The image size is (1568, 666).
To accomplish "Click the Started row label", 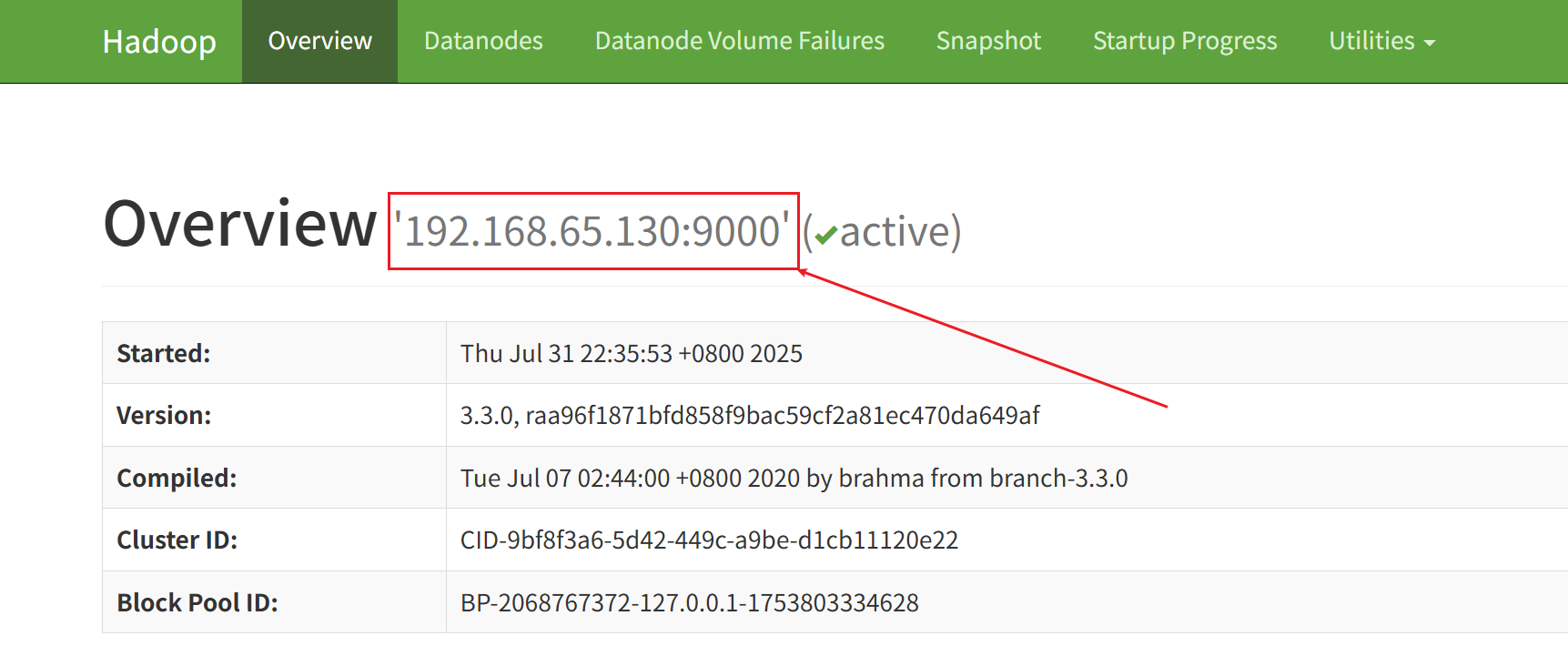I will point(164,353).
